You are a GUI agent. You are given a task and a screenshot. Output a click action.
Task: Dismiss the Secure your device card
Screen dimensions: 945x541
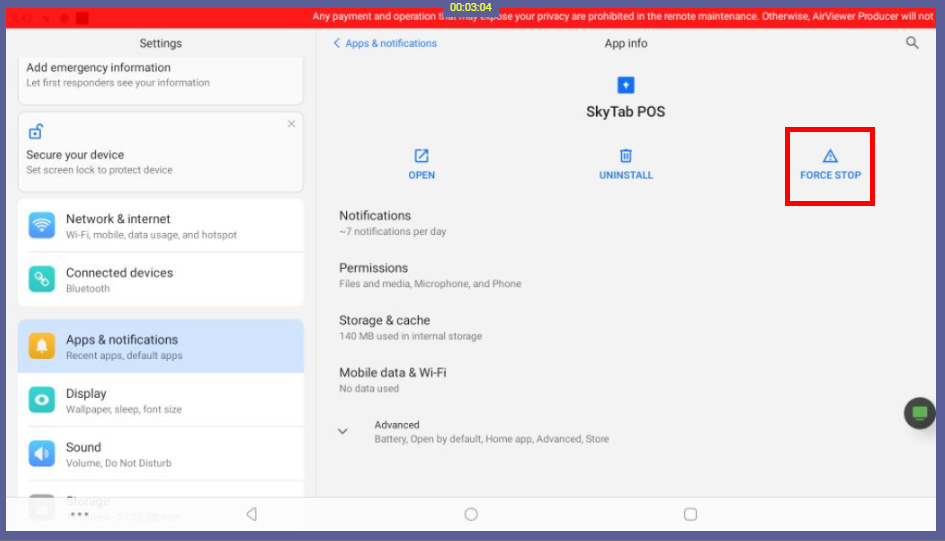pos(291,124)
